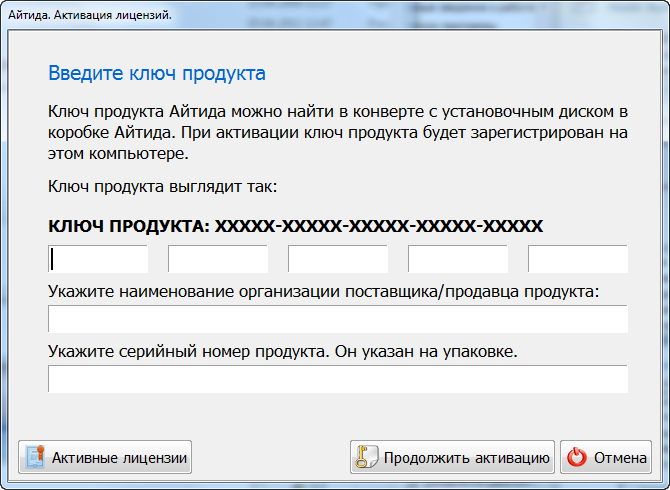The height and width of the screenshot is (490, 670).
Task: Cancel activation with Отмена button
Action: (x=606, y=457)
